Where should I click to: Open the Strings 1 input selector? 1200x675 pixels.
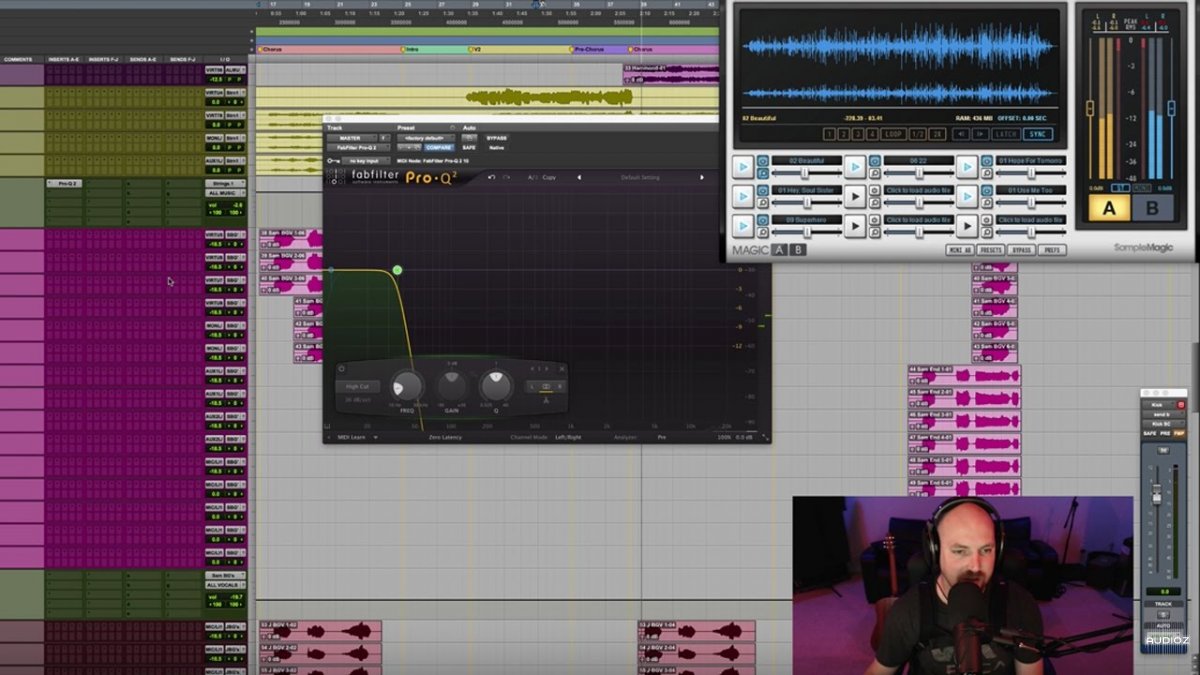[225, 184]
